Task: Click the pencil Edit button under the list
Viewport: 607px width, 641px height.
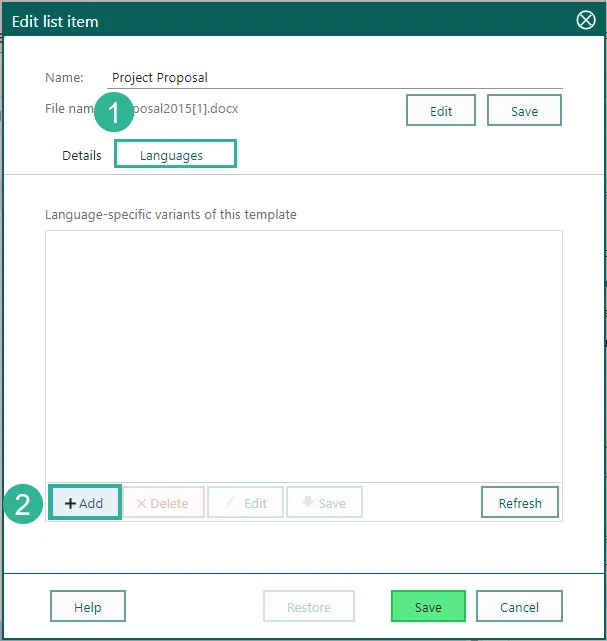Action: coord(245,503)
